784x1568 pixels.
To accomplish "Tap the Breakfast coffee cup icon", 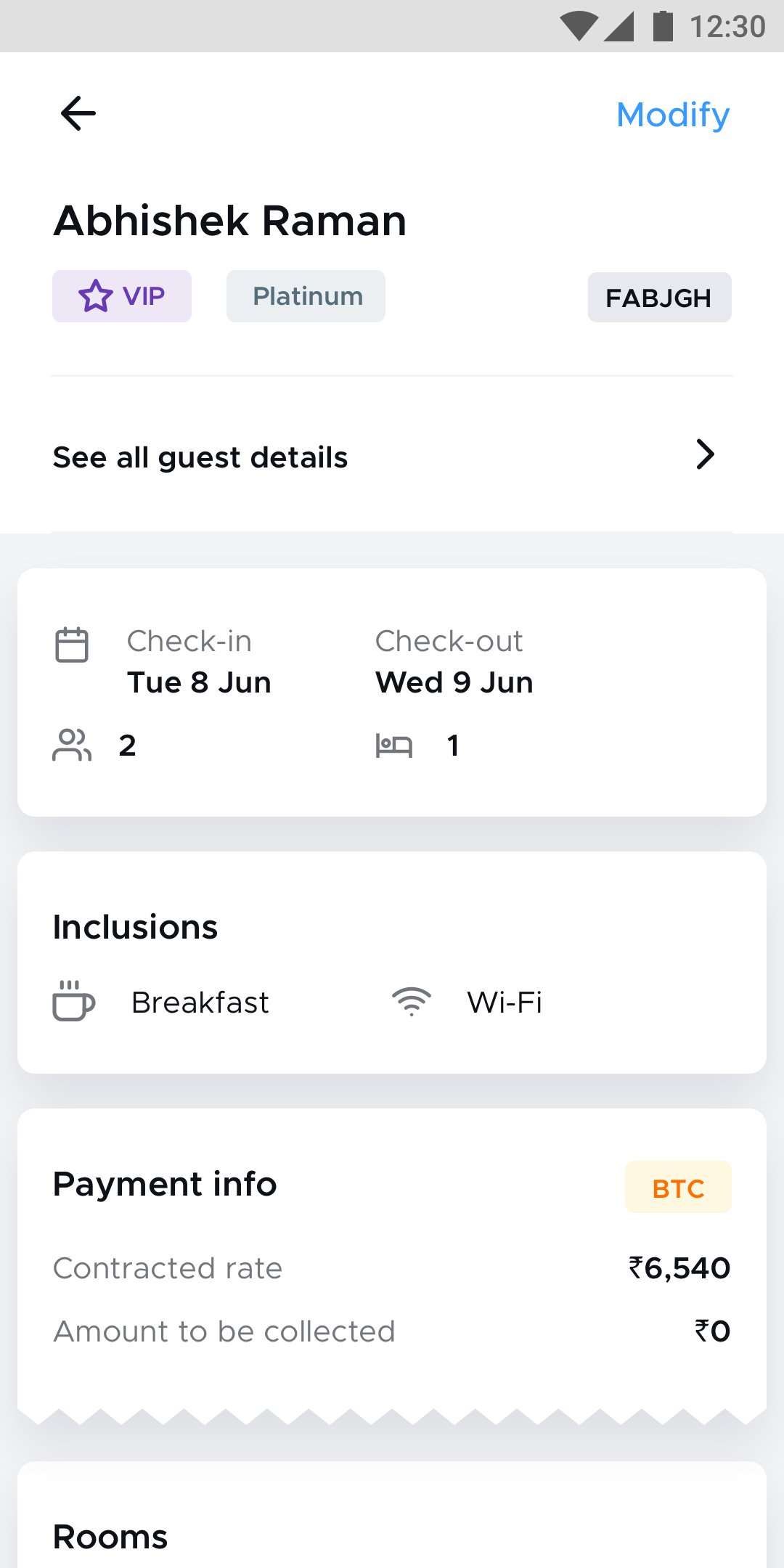I will click(x=73, y=1002).
